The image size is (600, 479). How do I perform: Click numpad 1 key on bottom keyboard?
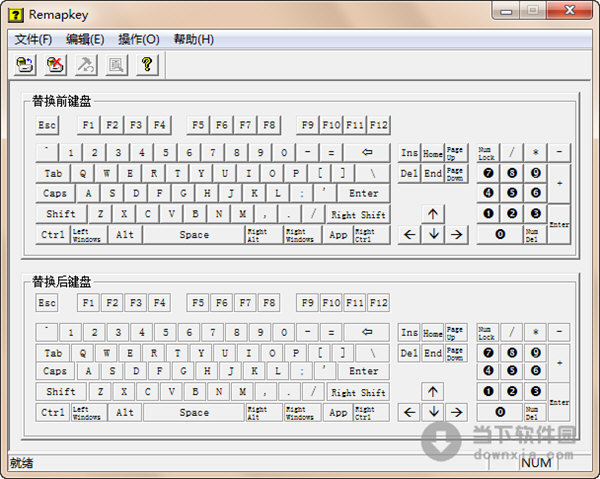488,392
